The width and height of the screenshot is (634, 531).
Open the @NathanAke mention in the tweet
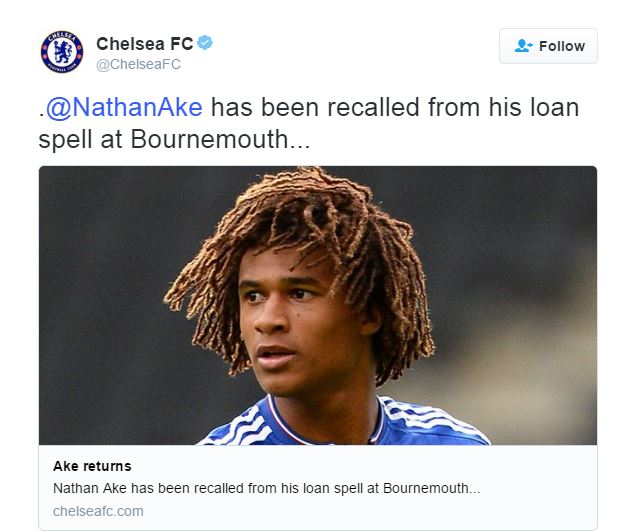pyautogui.click(x=124, y=107)
